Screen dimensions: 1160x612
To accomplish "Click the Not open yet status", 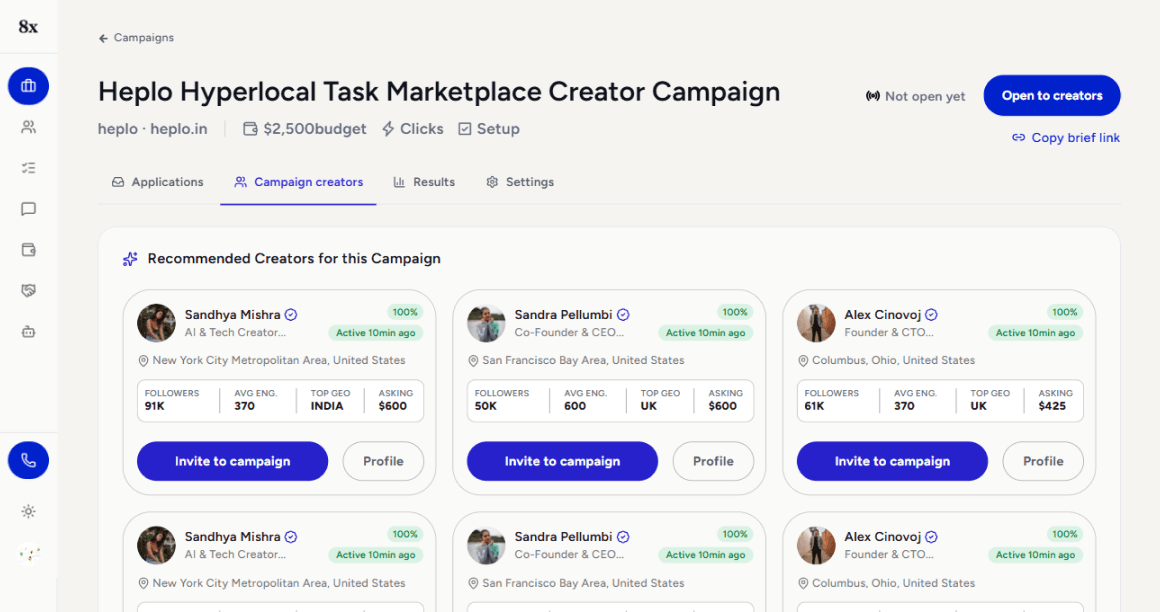I will pos(915,96).
